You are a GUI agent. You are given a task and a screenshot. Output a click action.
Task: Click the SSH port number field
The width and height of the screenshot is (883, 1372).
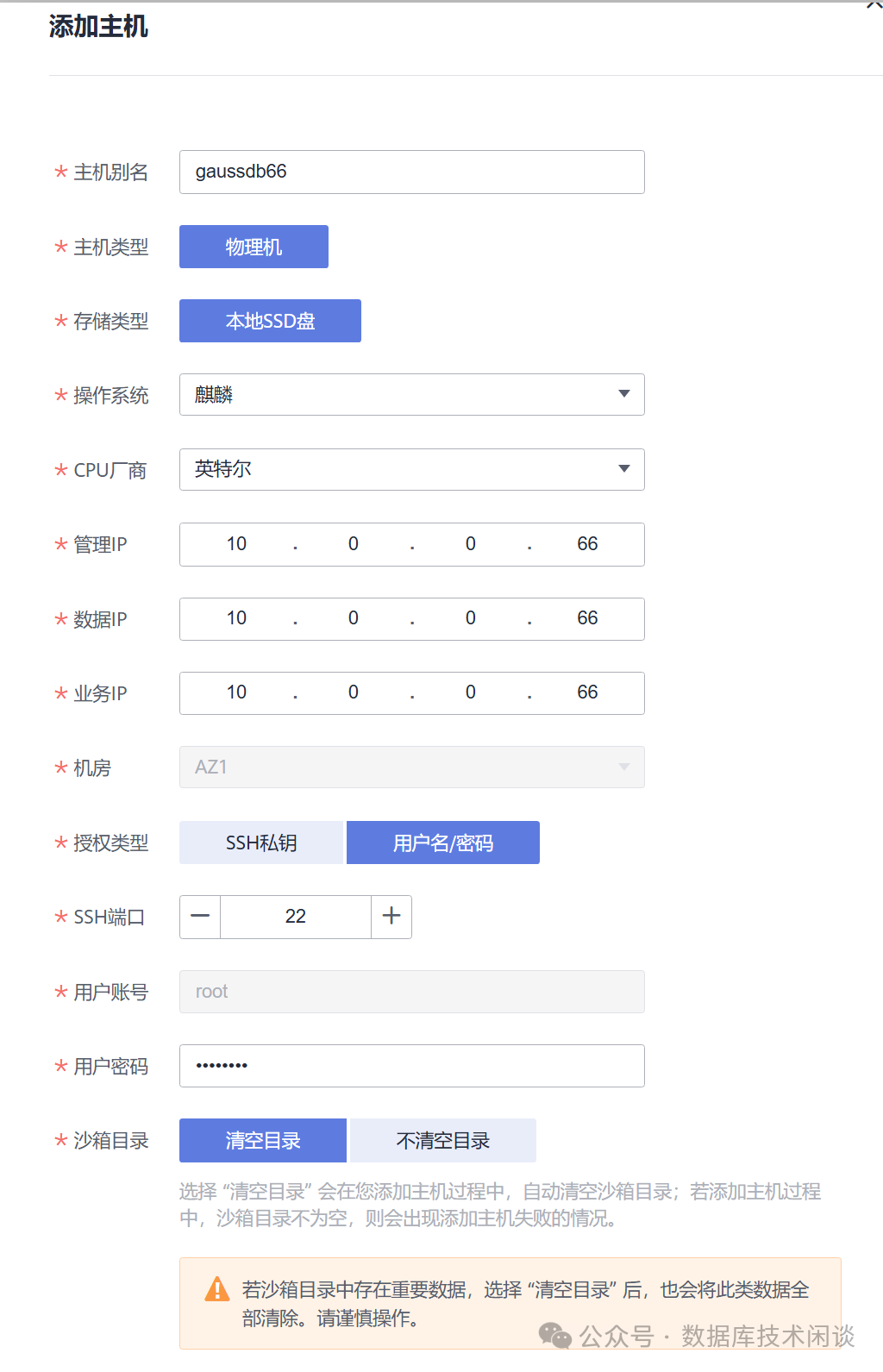point(296,917)
